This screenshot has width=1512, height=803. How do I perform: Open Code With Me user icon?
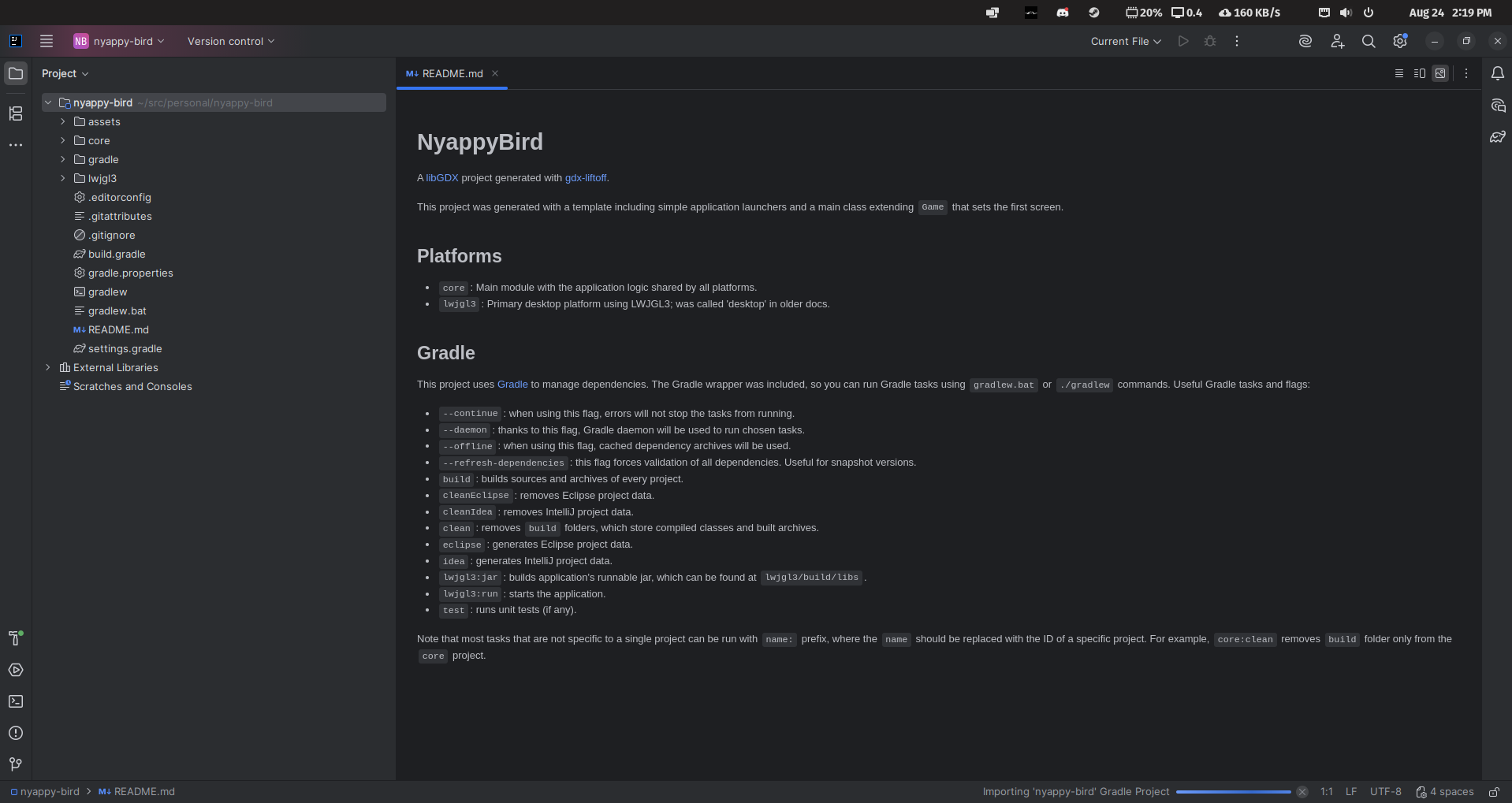click(1337, 41)
